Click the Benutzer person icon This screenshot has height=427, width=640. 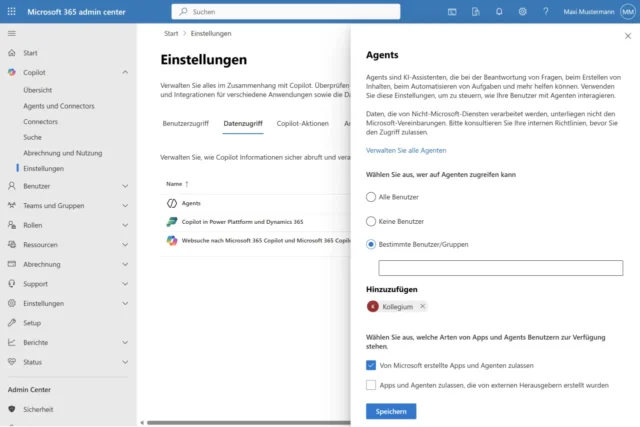pos(12,186)
